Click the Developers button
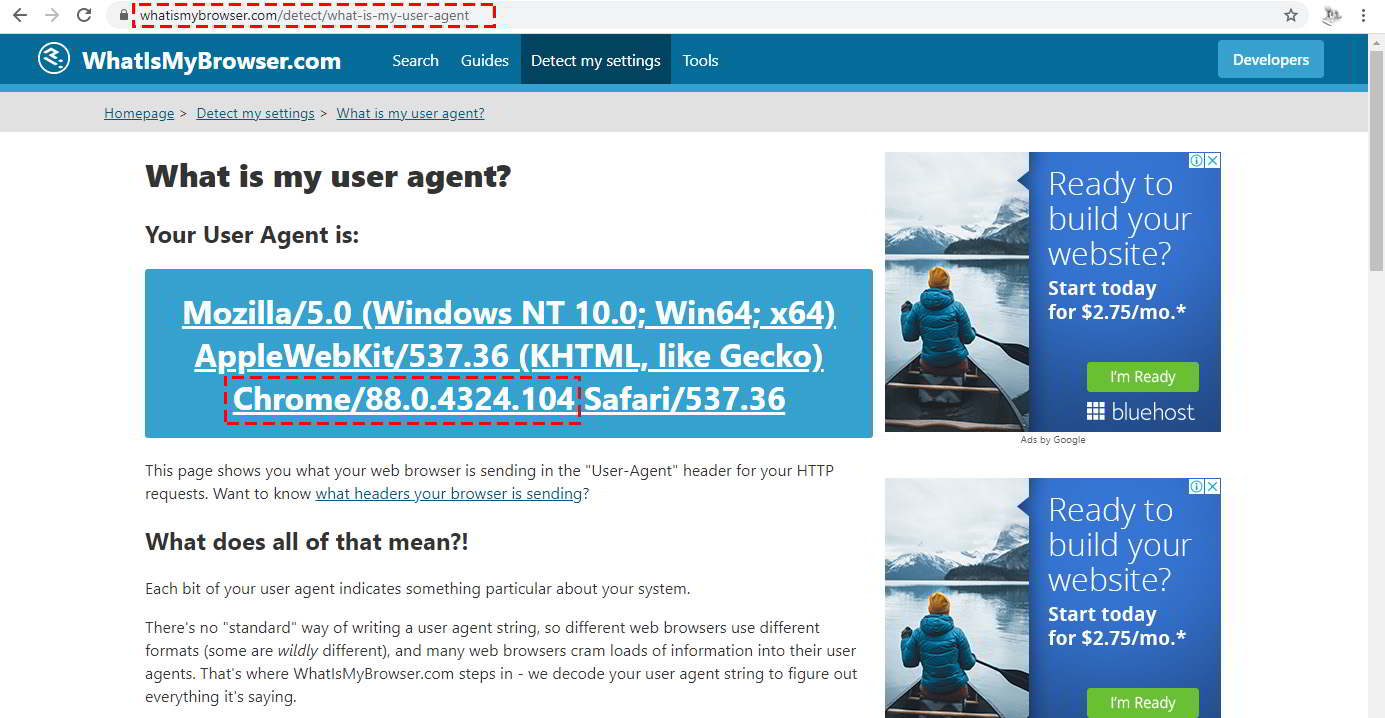The image size is (1385, 718). [x=1271, y=59]
